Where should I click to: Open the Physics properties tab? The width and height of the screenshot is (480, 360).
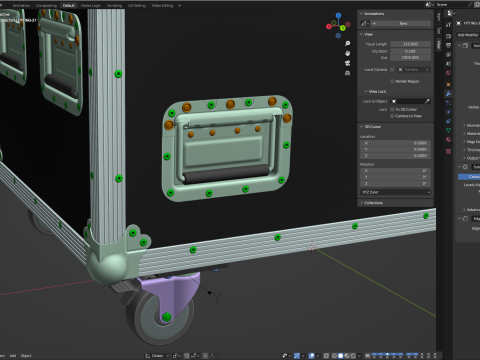(449, 112)
